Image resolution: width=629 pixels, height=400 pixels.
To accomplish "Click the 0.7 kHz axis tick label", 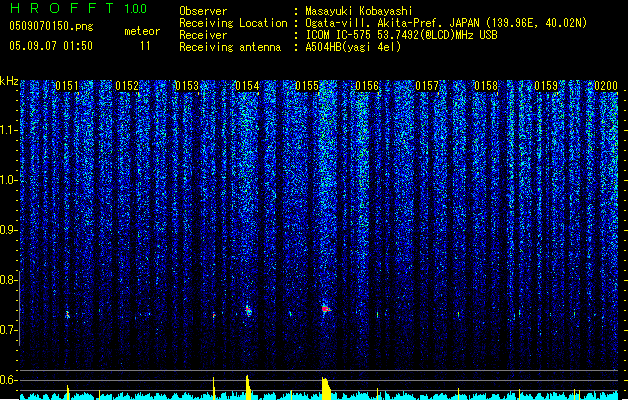I will click(x=9, y=330).
